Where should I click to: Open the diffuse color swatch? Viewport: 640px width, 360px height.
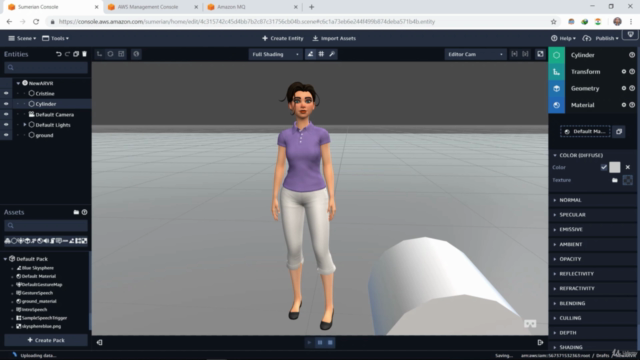click(615, 167)
